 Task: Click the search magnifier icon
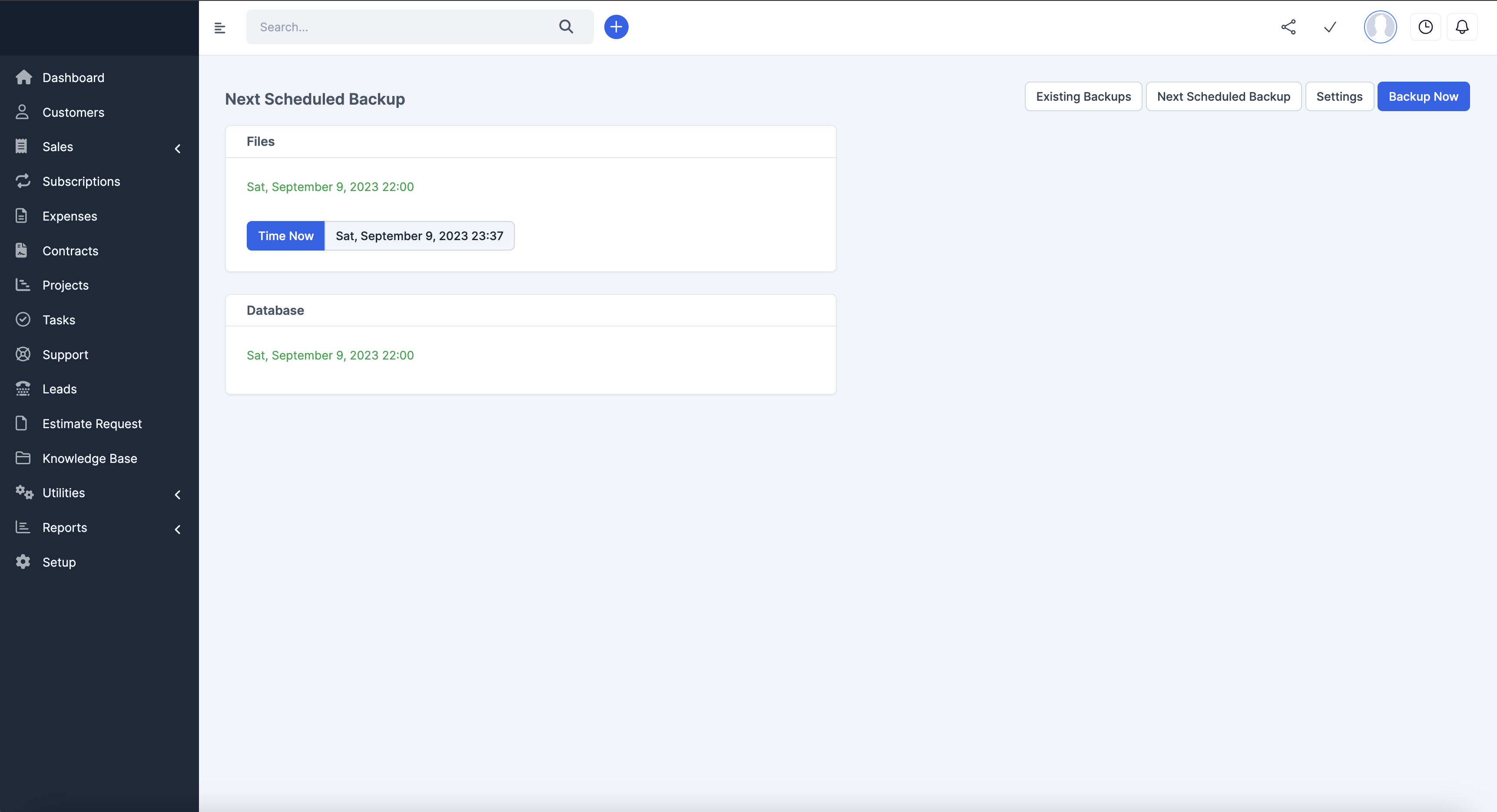click(x=566, y=27)
